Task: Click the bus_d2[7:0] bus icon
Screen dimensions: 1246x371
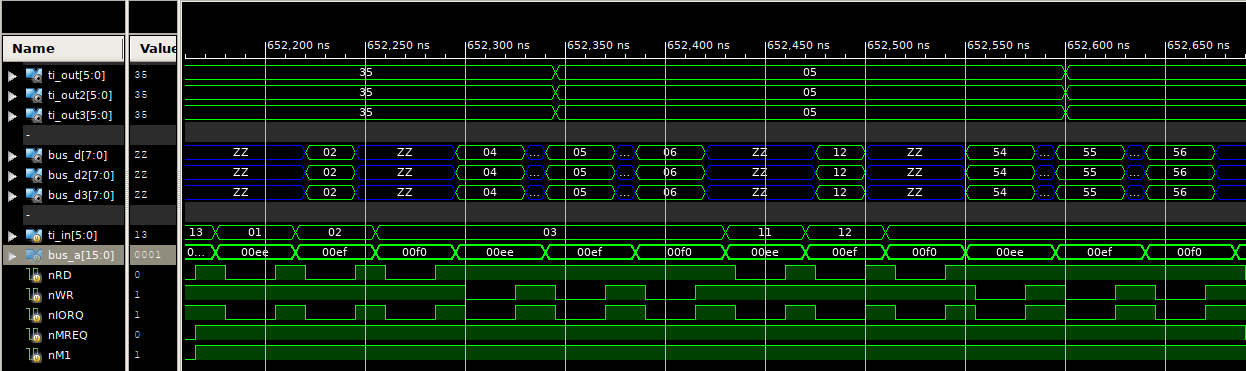Action: click(x=33, y=175)
